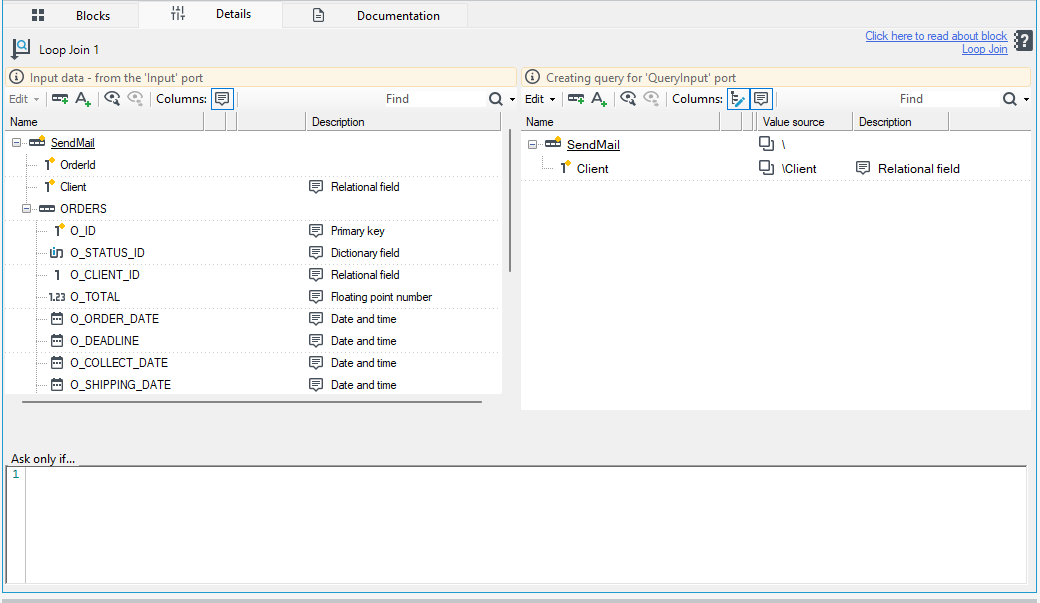Click the add structure icon in Input data toolbar
Viewport: 1040px width, 603px height.
pos(60,99)
